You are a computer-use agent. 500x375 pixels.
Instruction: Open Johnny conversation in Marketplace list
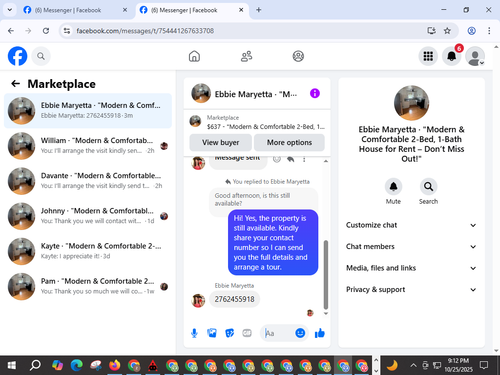pos(88,216)
